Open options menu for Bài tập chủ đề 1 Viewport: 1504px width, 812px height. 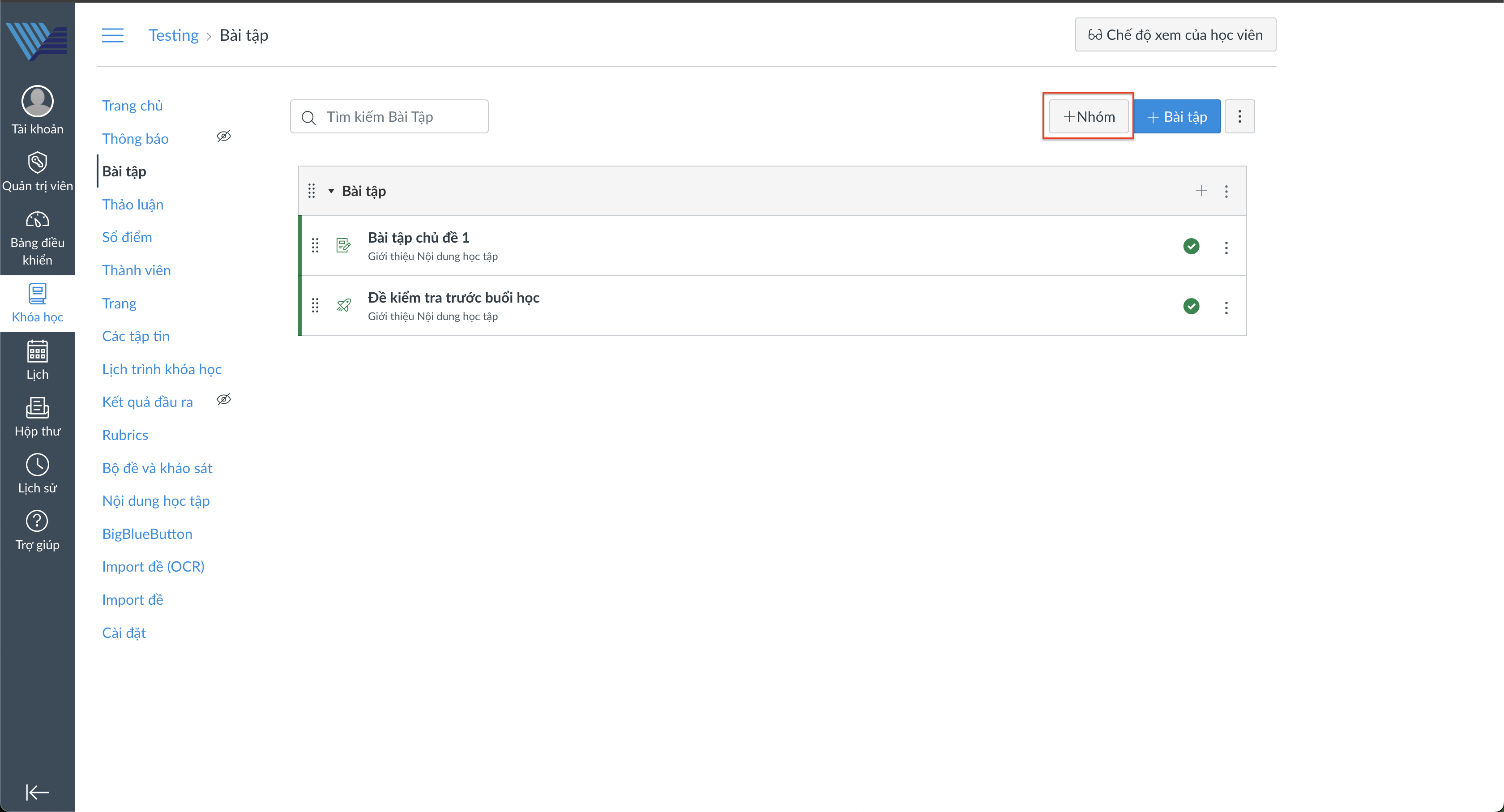(x=1226, y=248)
